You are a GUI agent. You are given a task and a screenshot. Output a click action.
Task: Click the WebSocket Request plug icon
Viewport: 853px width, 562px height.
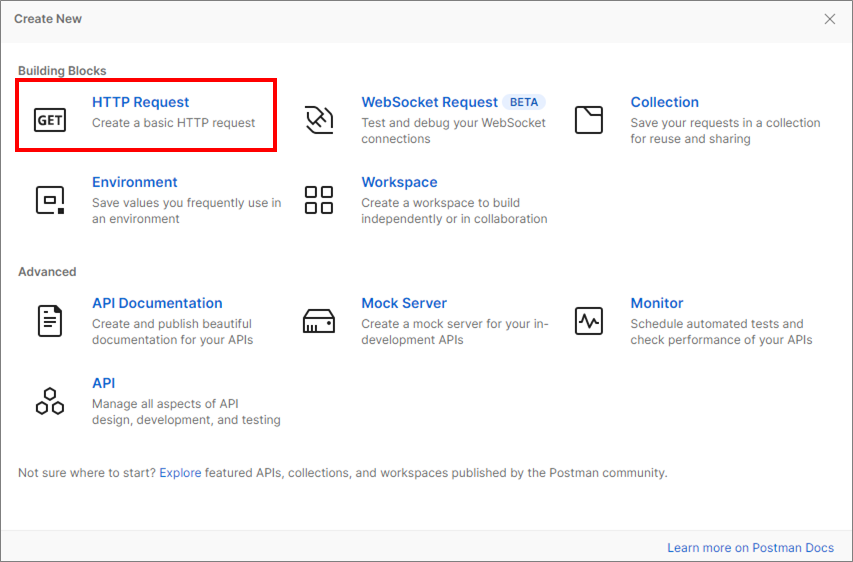tap(319, 120)
